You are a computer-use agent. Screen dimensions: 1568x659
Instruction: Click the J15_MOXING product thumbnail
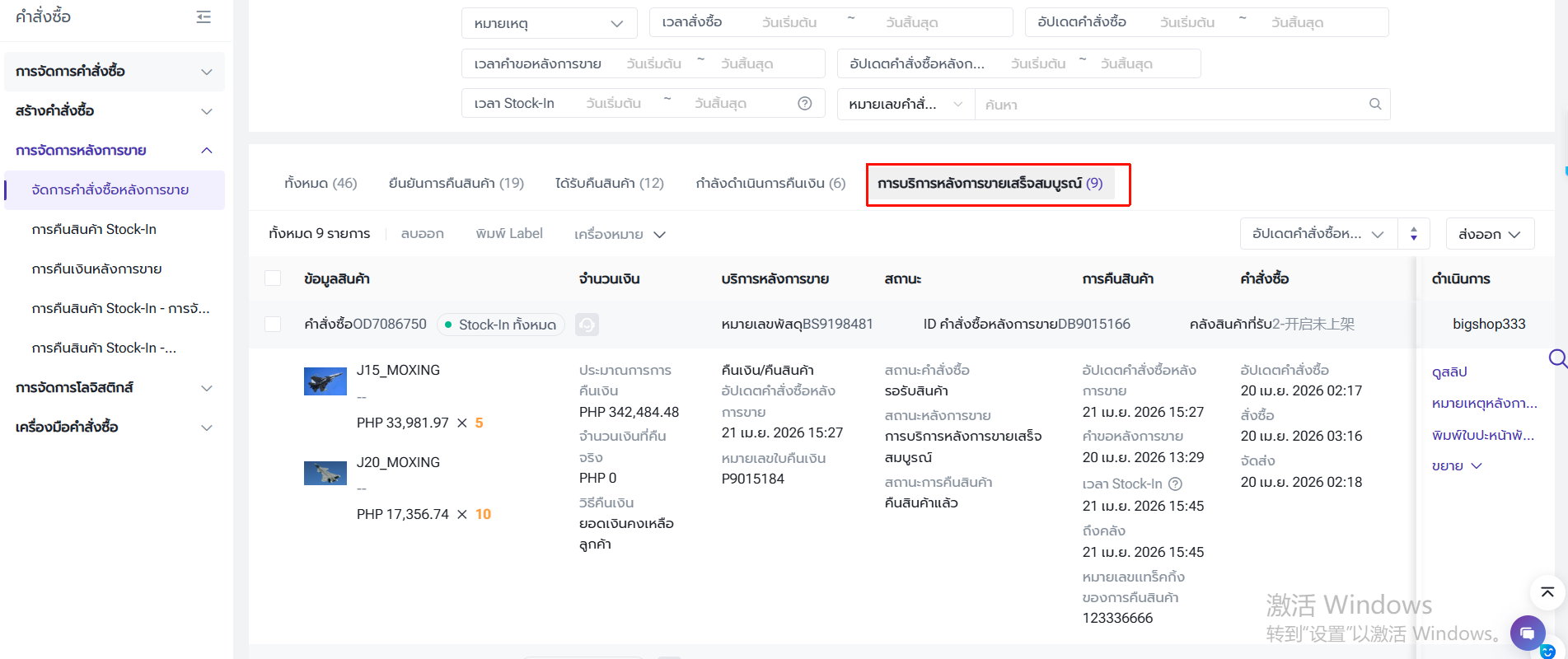pos(325,381)
